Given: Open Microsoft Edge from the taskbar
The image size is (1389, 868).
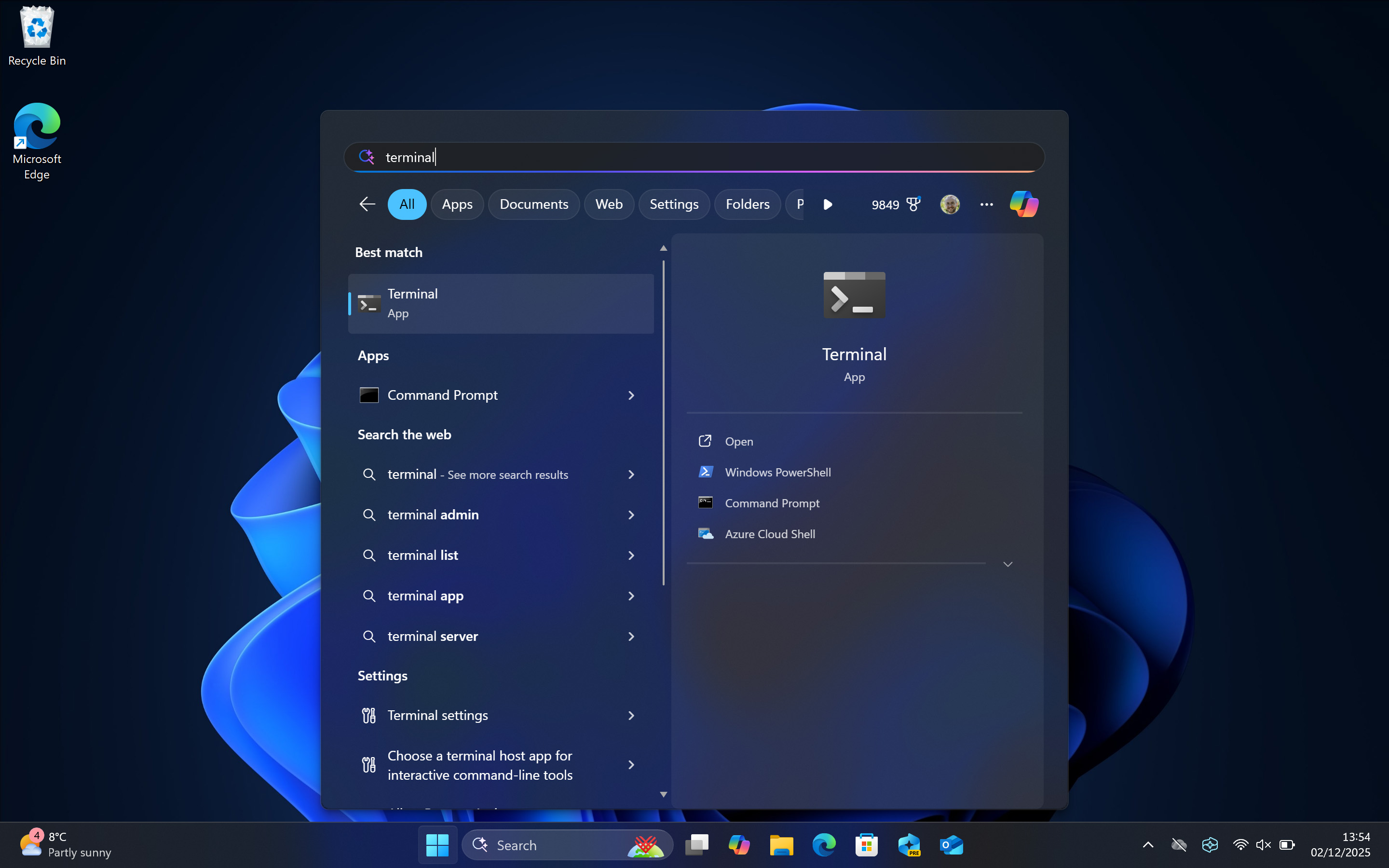Looking at the screenshot, I should tap(824, 844).
